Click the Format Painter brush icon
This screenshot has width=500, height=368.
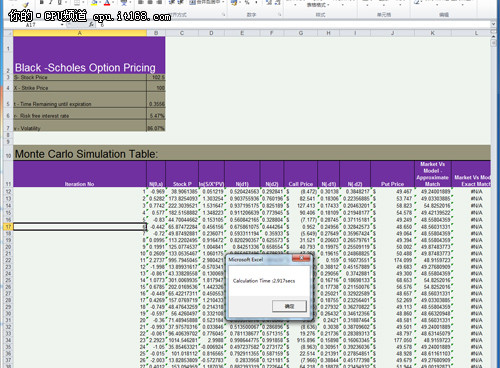tap(26, 4)
